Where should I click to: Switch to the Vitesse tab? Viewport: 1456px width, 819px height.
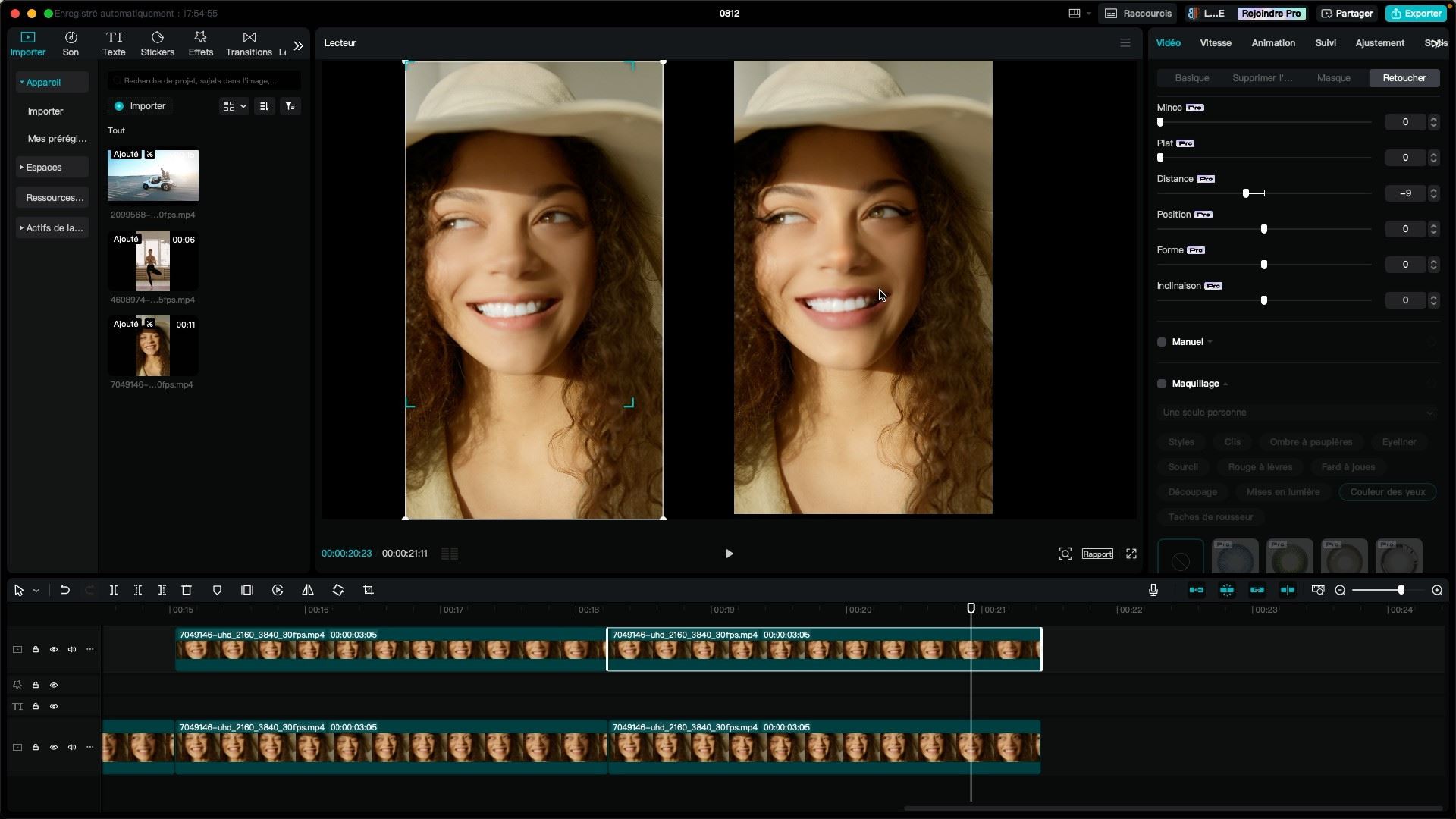(x=1216, y=43)
